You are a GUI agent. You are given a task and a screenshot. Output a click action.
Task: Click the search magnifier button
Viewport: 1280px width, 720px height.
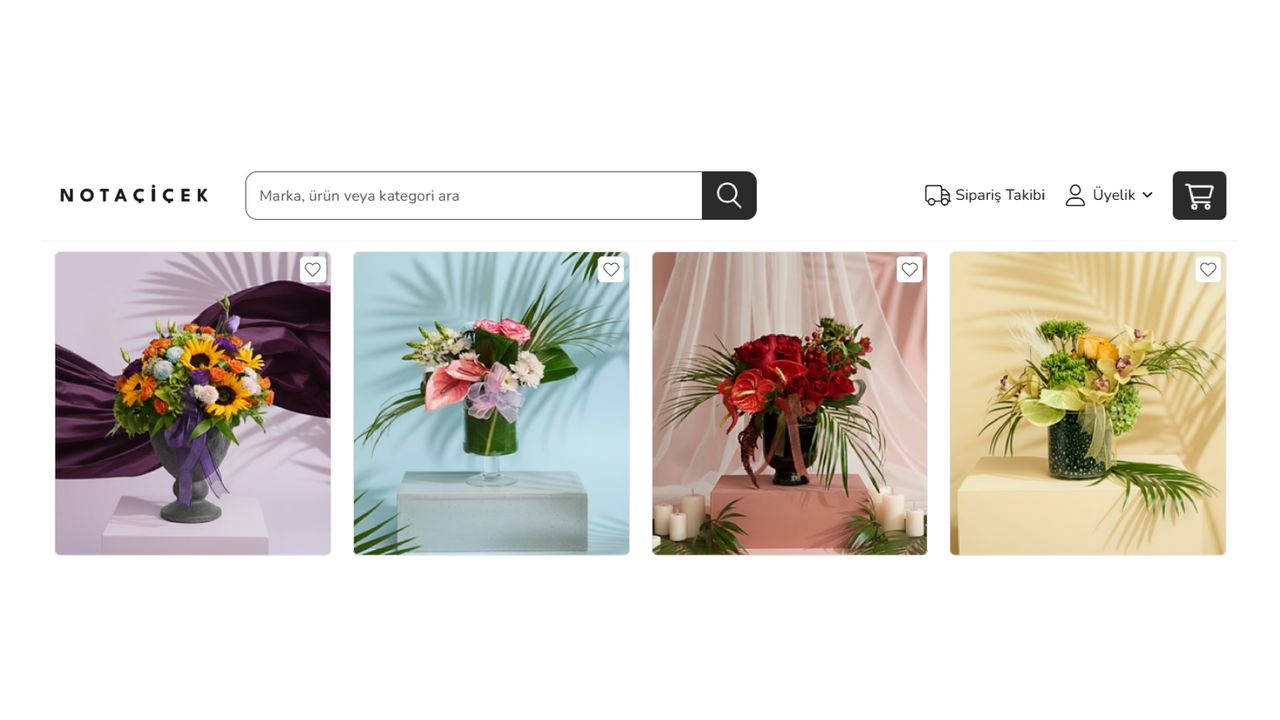[729, 195]
